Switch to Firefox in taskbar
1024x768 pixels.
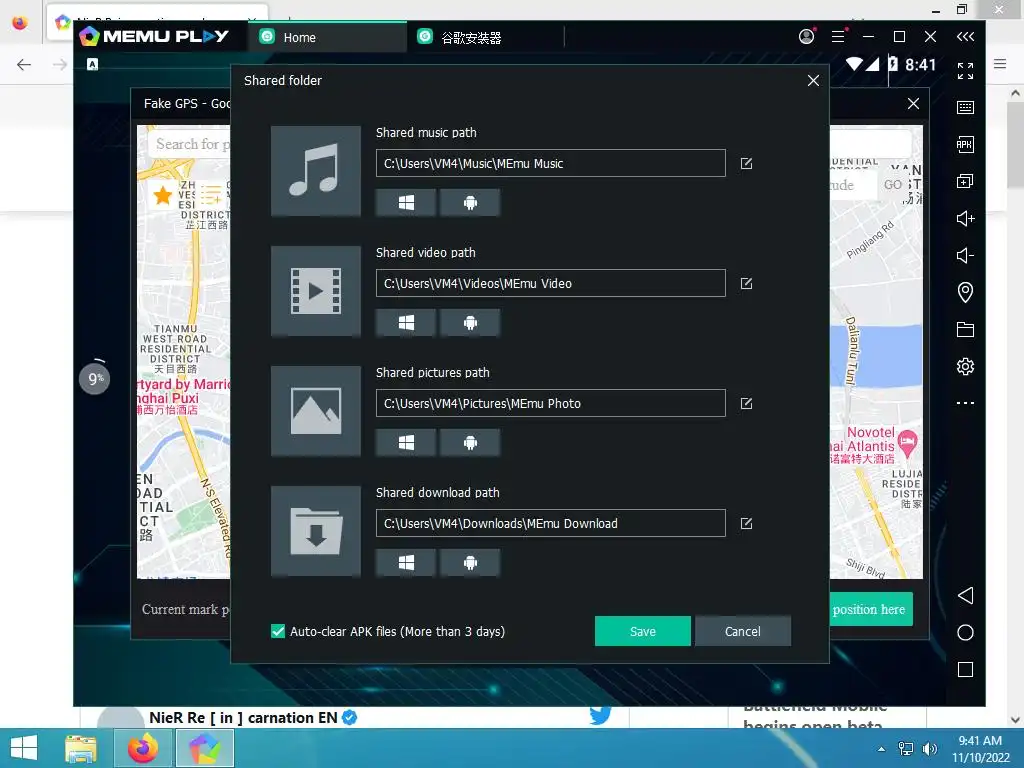(x=143, y=748)
